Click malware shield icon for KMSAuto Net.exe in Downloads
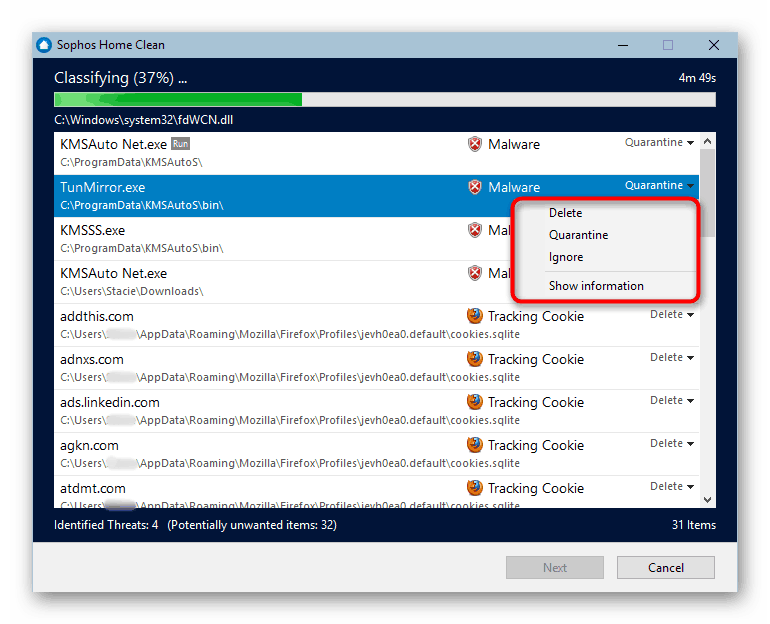Screen dimensions: 770x624 (x=474, y=273)
